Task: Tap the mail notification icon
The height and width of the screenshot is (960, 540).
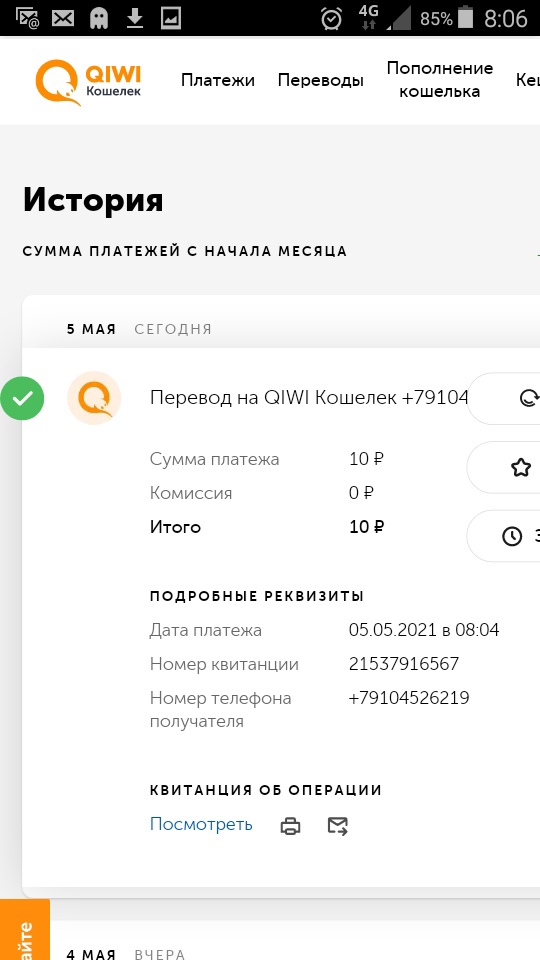Action: [62, 19]
